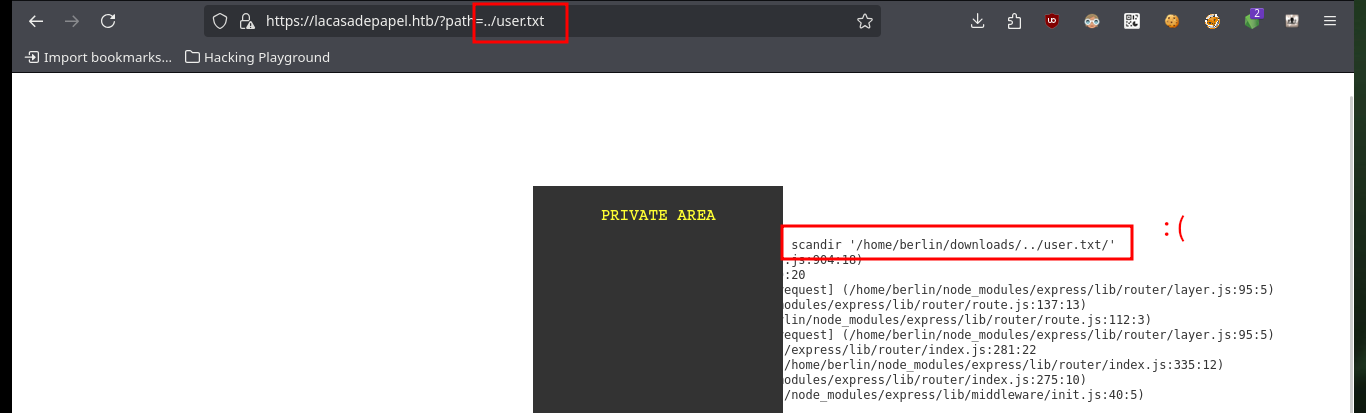Open the green cube extension with badge
The height and width of the screenshot is (413, 1366).
click(x=1253, y=20)
